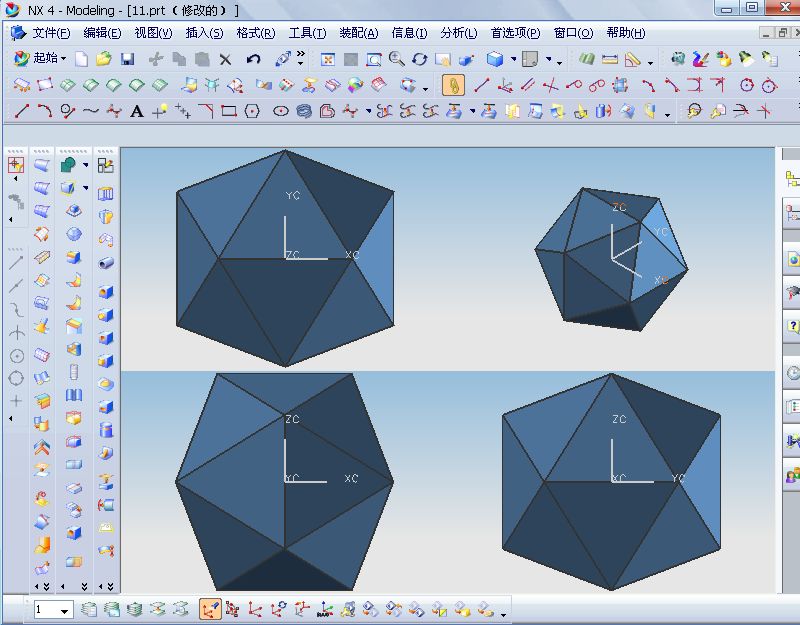Open the 装配(A) menu
800x625 pixels.
(359, 33)
